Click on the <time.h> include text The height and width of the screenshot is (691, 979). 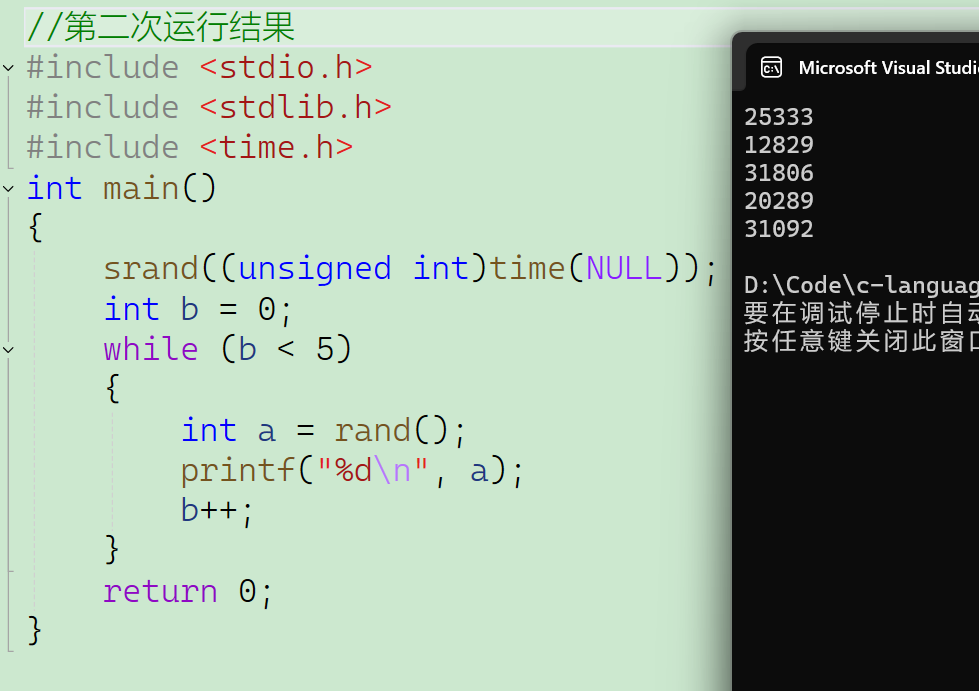276,147
